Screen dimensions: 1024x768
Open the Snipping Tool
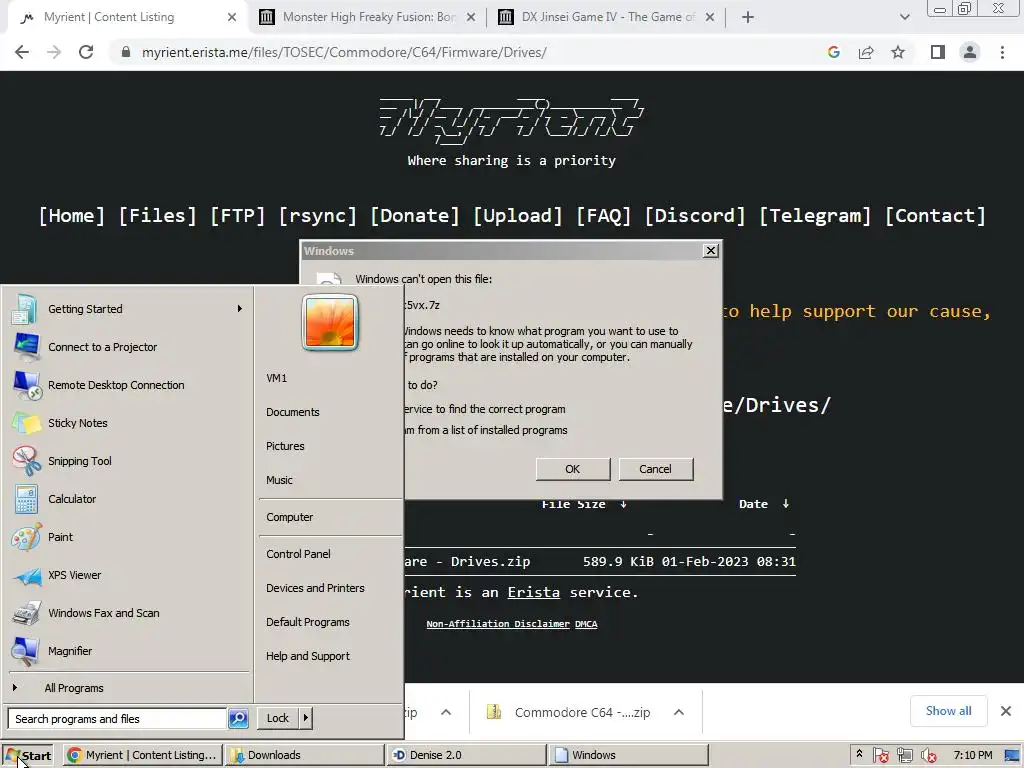127,460
